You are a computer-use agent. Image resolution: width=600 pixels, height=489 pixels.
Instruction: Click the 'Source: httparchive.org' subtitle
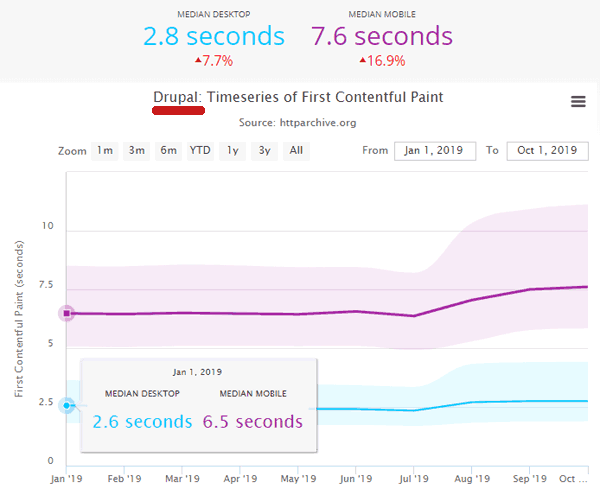tap(298, 122)
